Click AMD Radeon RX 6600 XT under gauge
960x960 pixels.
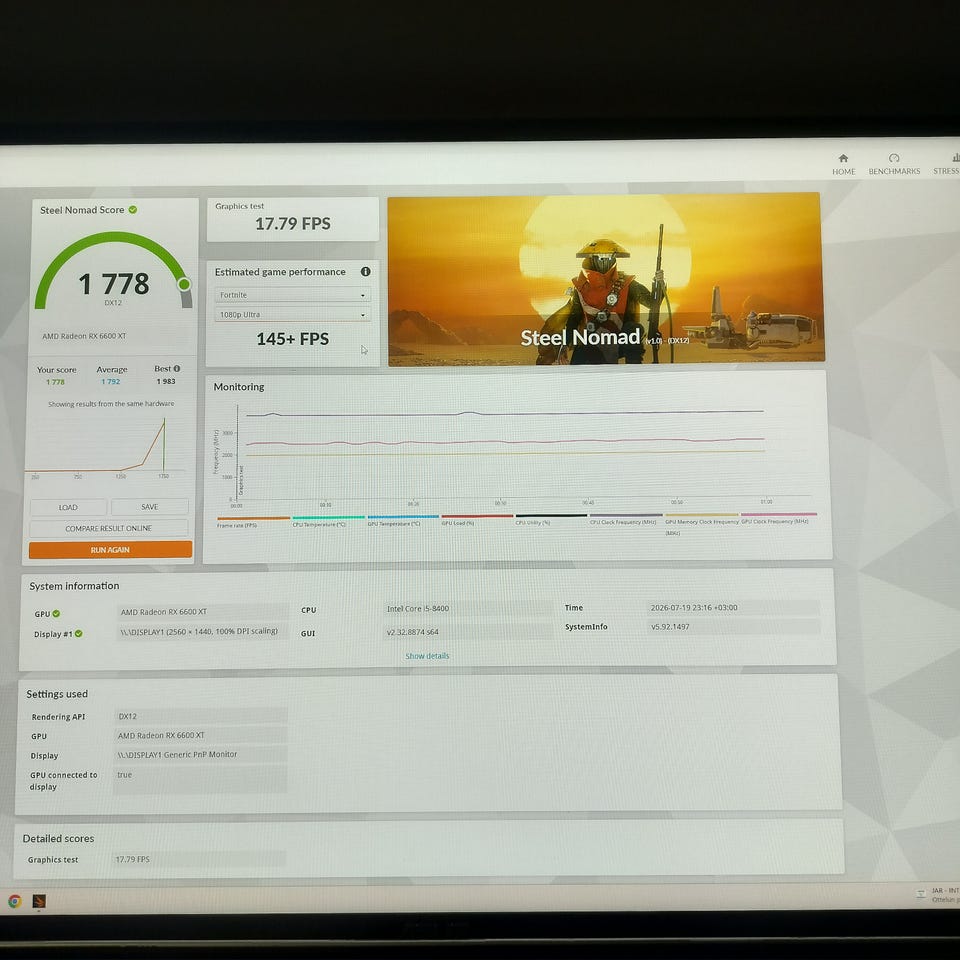click(84, 336)
